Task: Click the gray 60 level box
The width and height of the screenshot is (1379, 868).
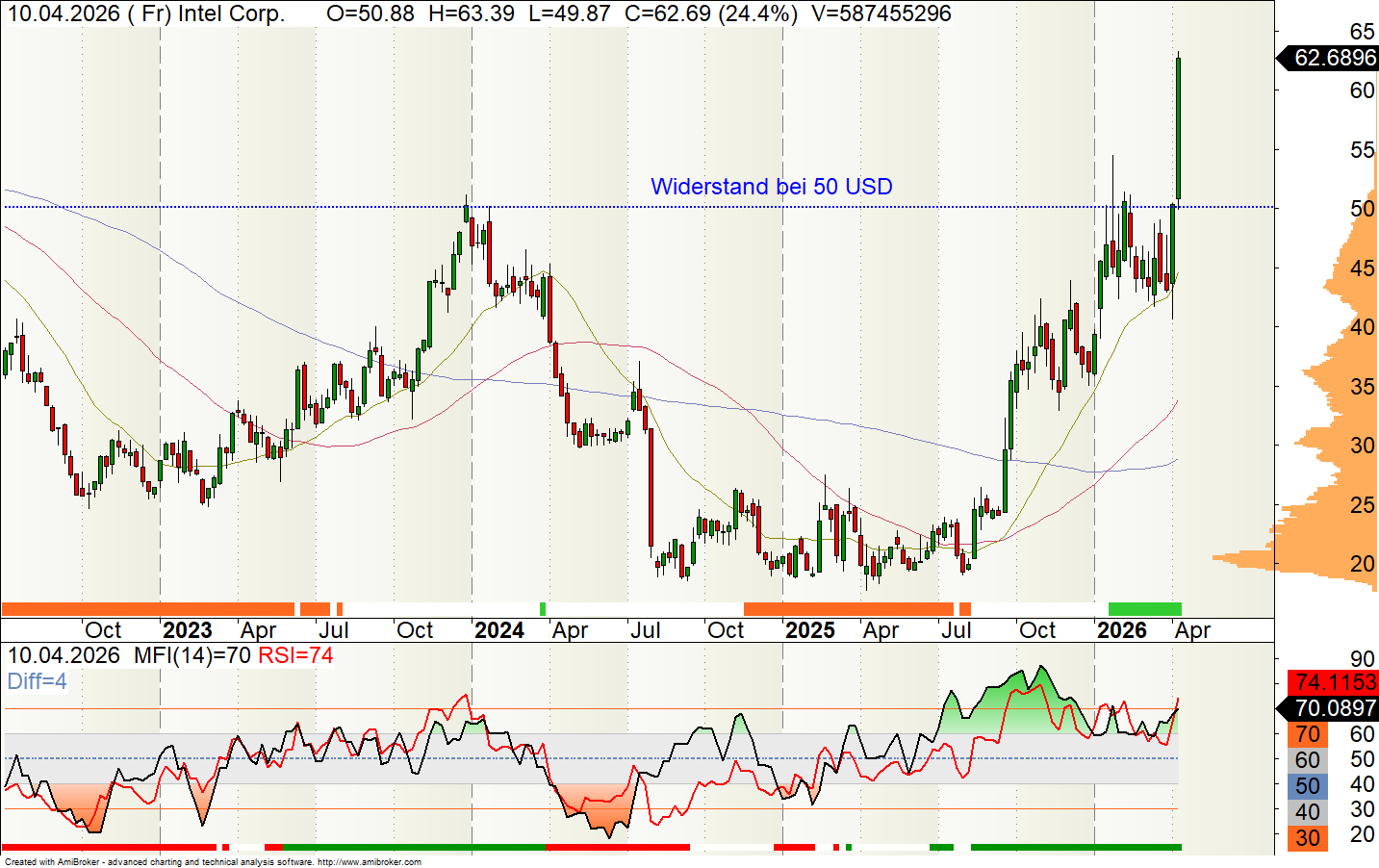Action: pyautogui.click(x=1307, y=760)
